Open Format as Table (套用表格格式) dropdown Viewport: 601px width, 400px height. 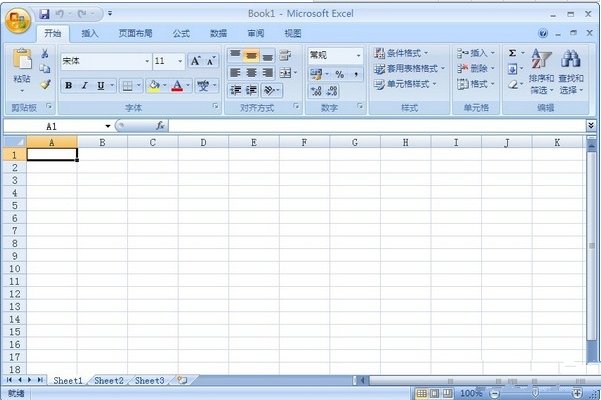[x=409, y=69]
